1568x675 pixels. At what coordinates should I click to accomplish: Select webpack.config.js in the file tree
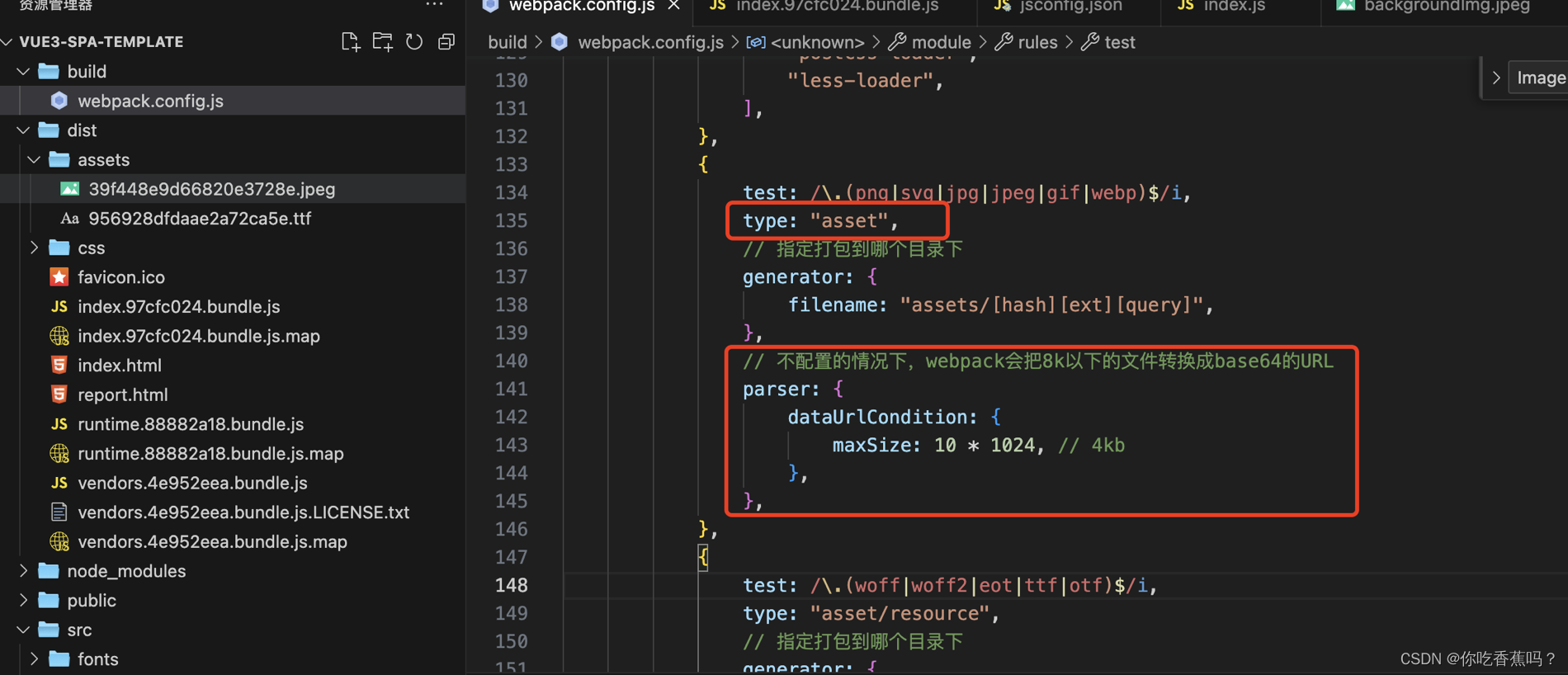click(233, 101)
